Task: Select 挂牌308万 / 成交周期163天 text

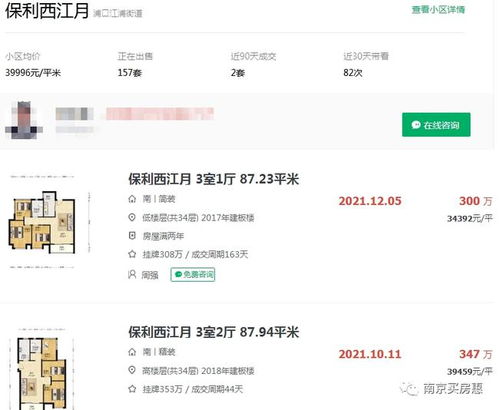Action: [195, 254]
